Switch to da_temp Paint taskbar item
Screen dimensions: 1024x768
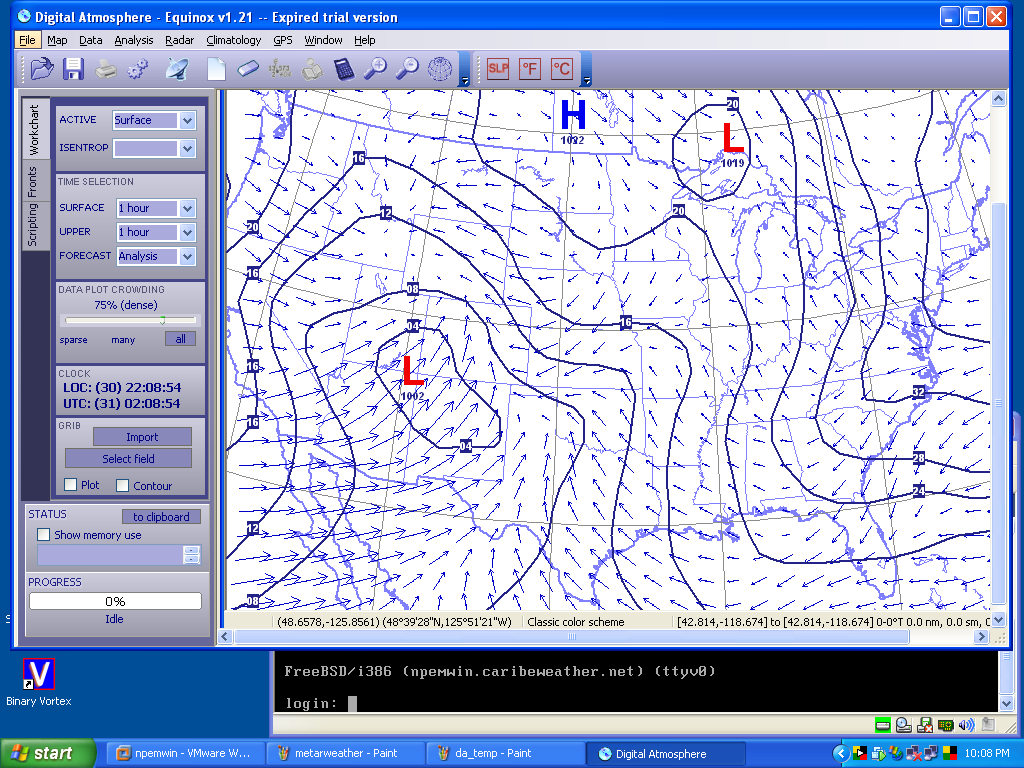tap(505, 754)
